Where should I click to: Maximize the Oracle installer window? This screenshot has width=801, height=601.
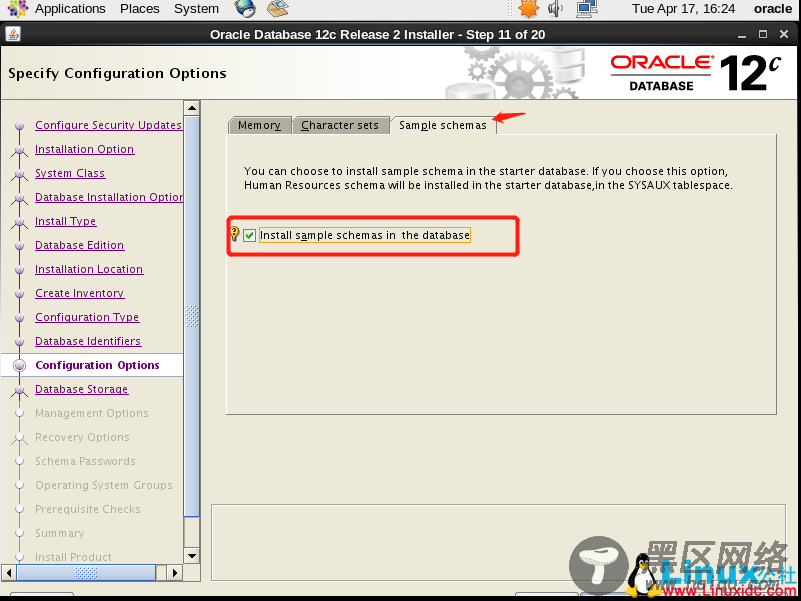pos(763,34)
